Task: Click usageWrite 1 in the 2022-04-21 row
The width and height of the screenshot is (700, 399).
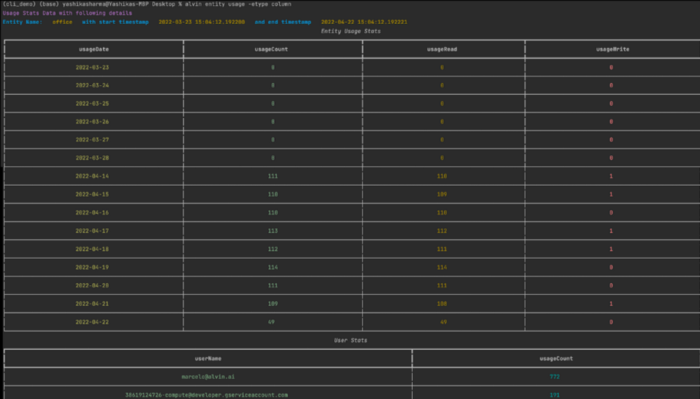Action: [611, 304]
